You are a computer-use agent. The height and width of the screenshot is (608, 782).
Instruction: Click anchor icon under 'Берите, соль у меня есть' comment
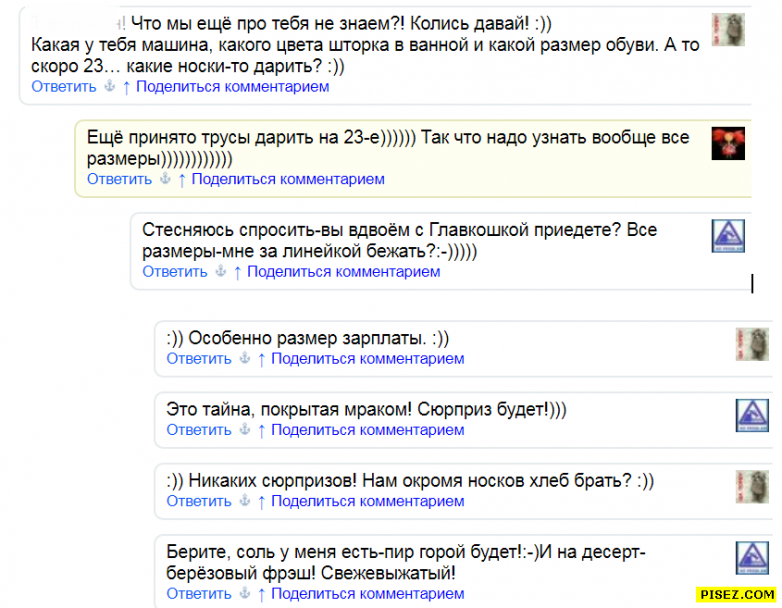click(245, 594)
